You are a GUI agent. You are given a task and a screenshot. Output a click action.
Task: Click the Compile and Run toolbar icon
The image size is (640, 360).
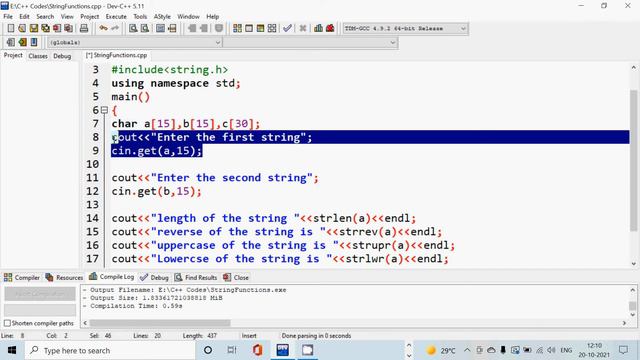tap(260, 28)
